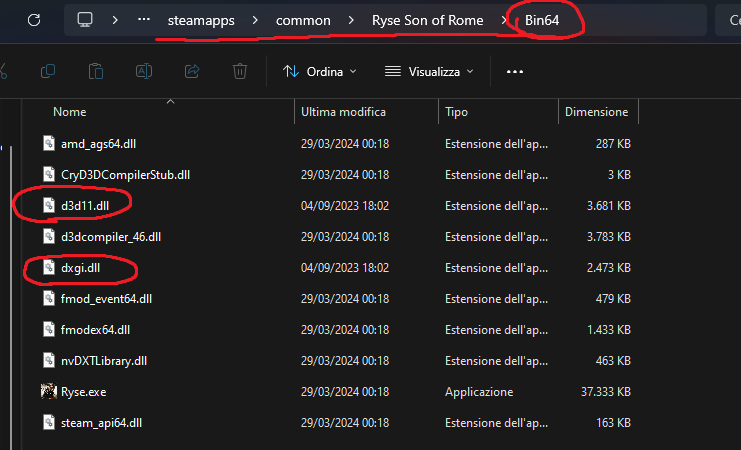Screen dimensions: 741x450
Task: Select the dxgi.dll file
Action: coord(80,267)
